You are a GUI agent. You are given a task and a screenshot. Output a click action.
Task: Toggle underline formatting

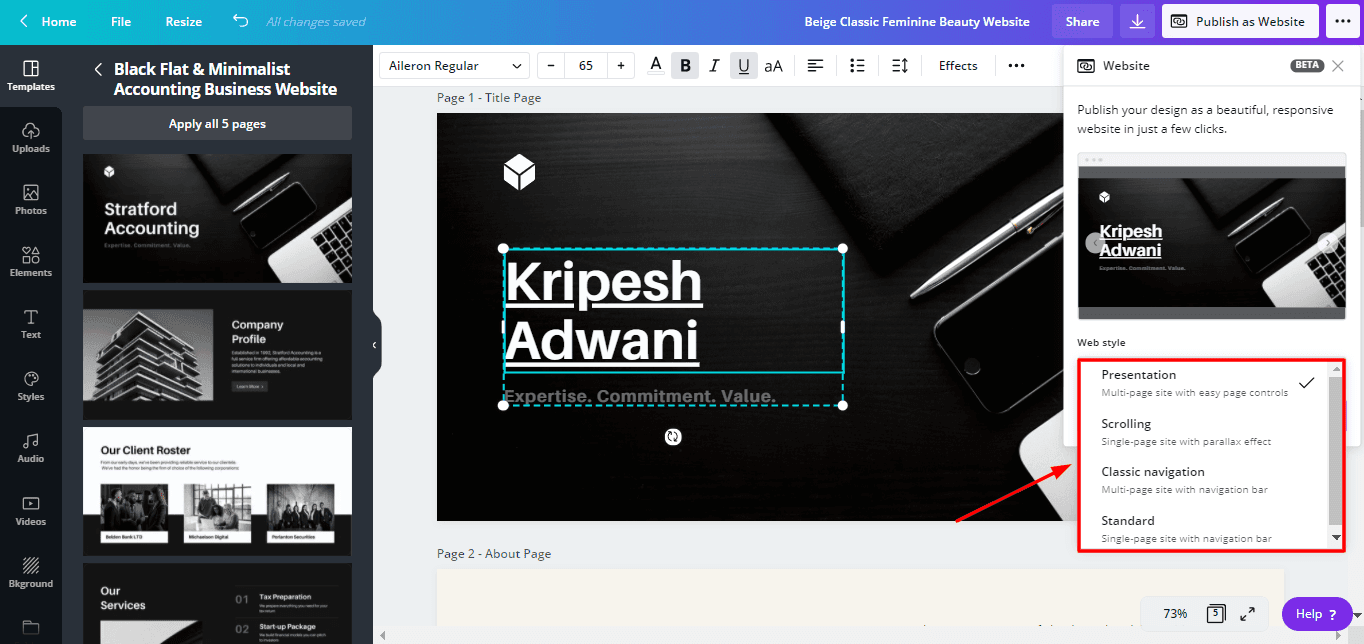(x=743, y=66)
